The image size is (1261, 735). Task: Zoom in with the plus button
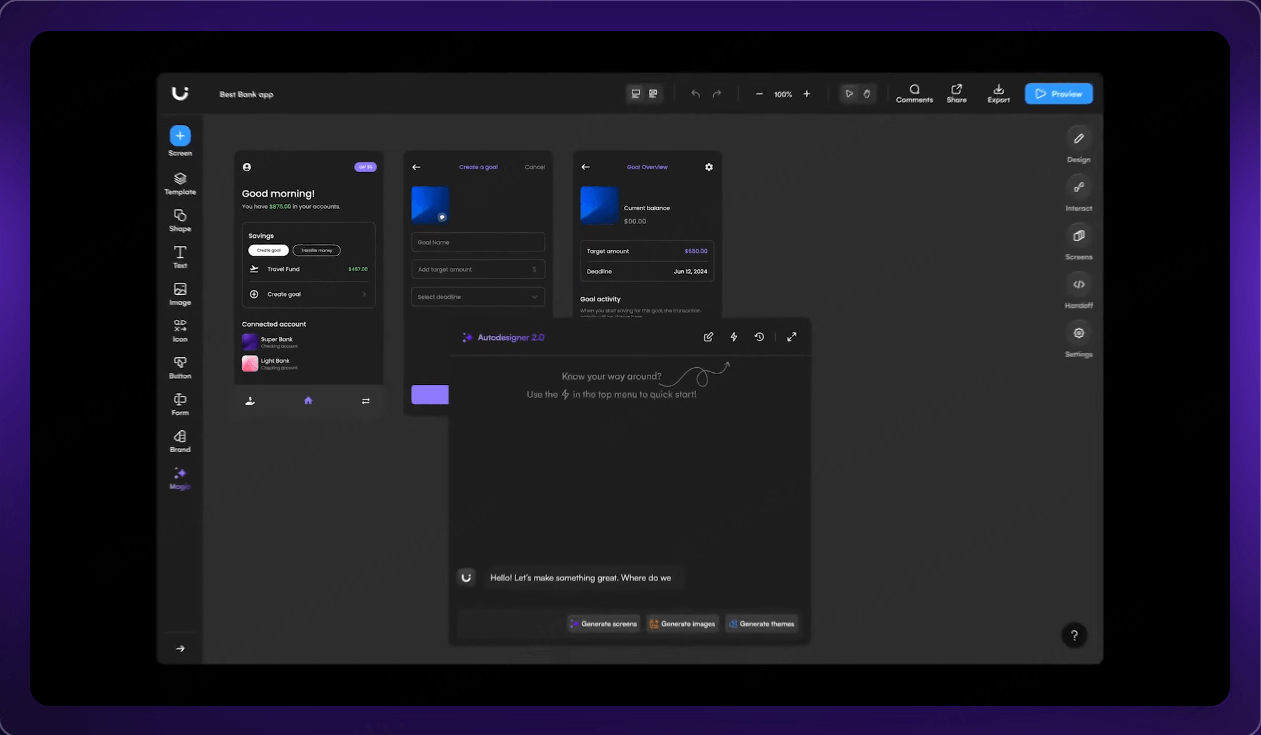pos(807,94)
